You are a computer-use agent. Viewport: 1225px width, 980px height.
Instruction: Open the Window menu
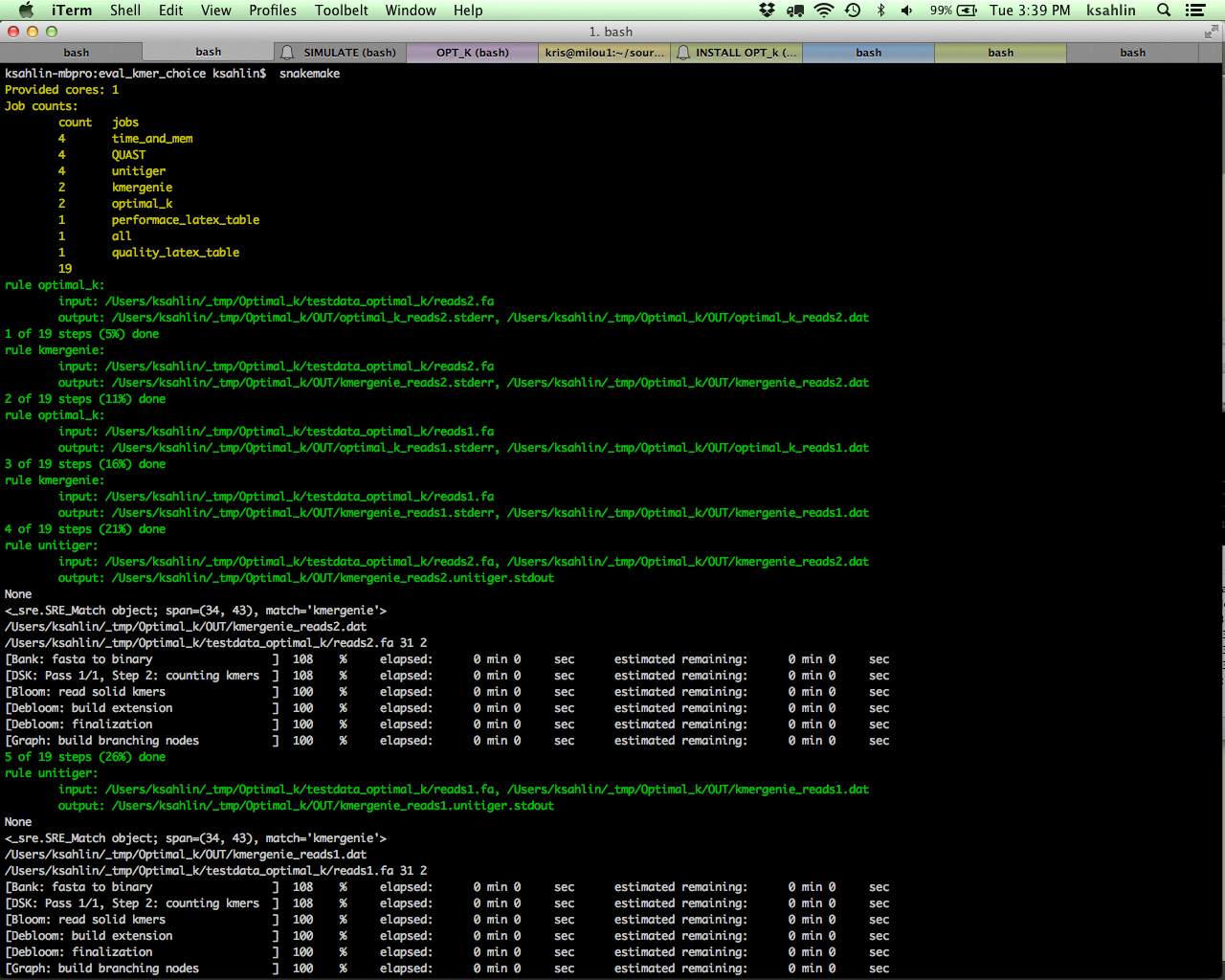pos(411,10)
